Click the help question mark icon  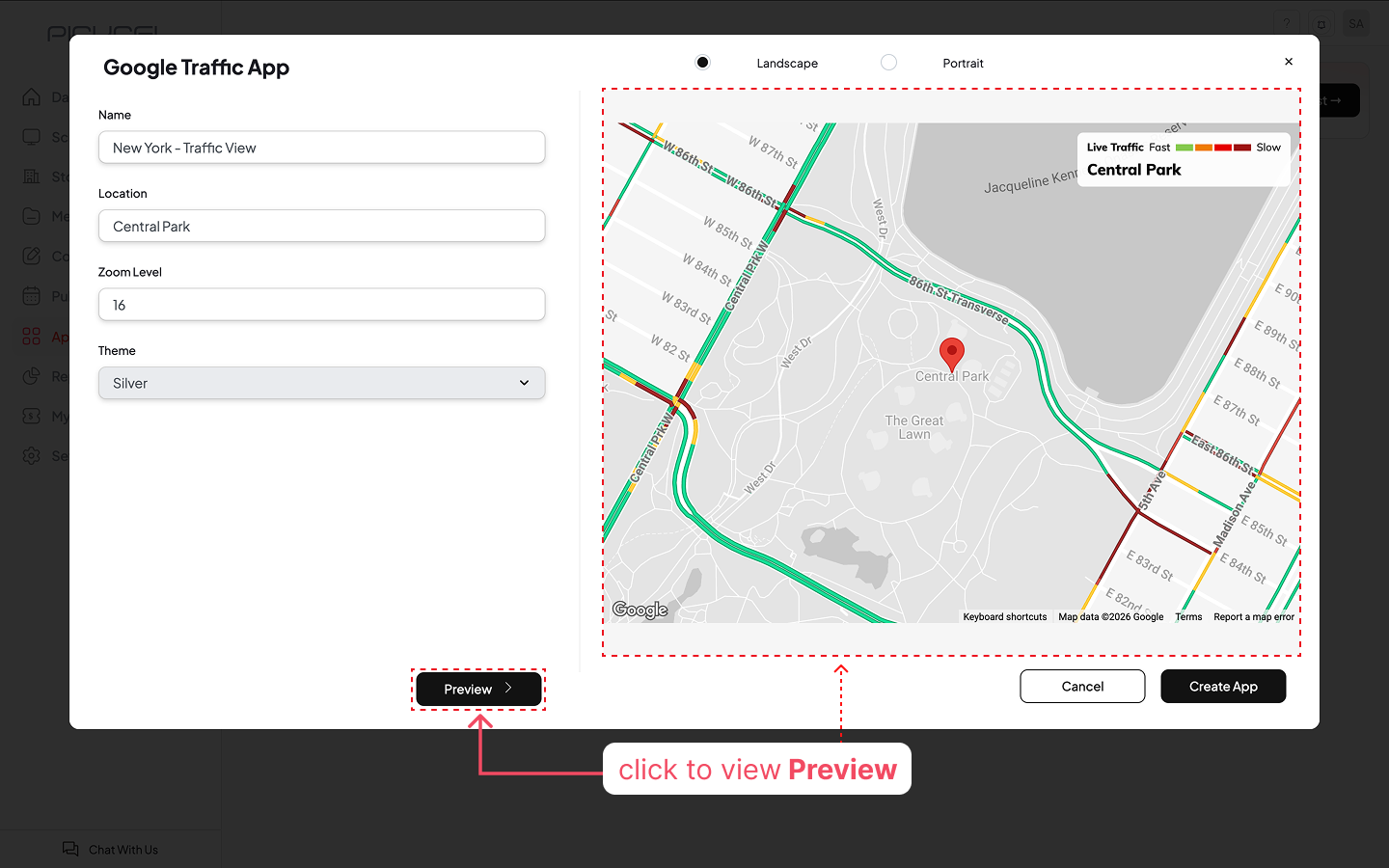point(1287,24)
